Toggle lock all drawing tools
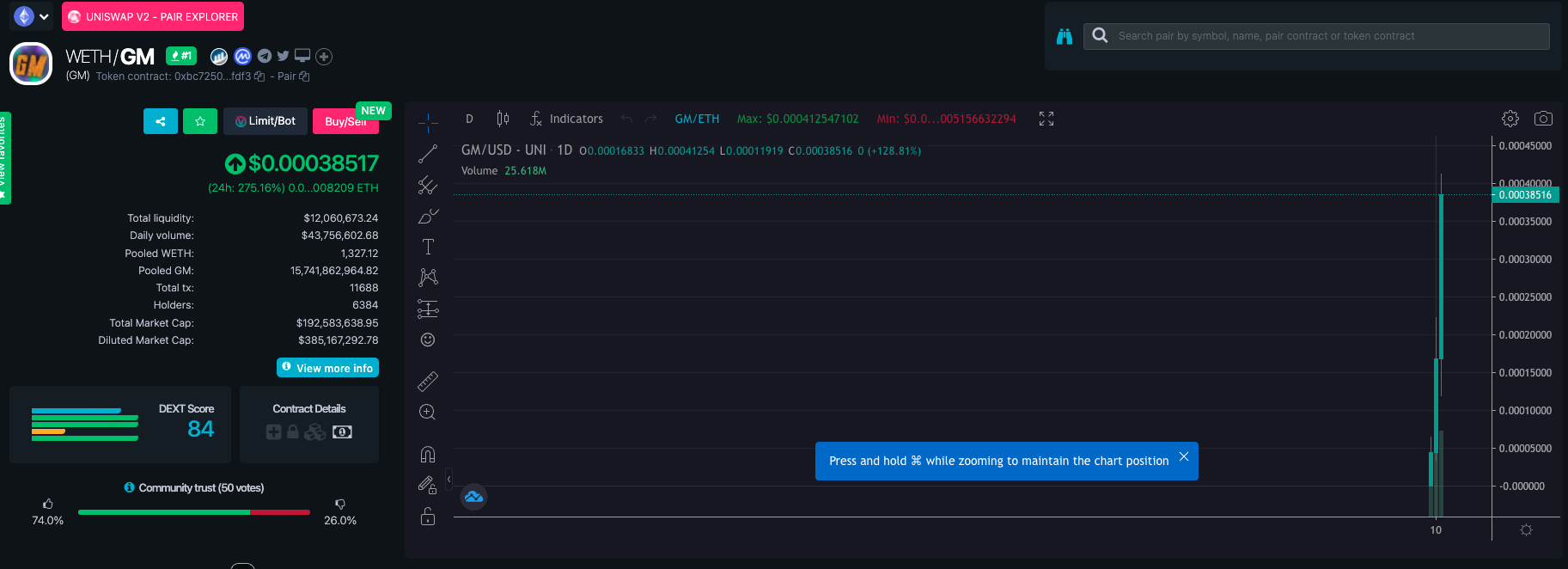The width and height of the screenshot is (1568, 569). (428, 517)
